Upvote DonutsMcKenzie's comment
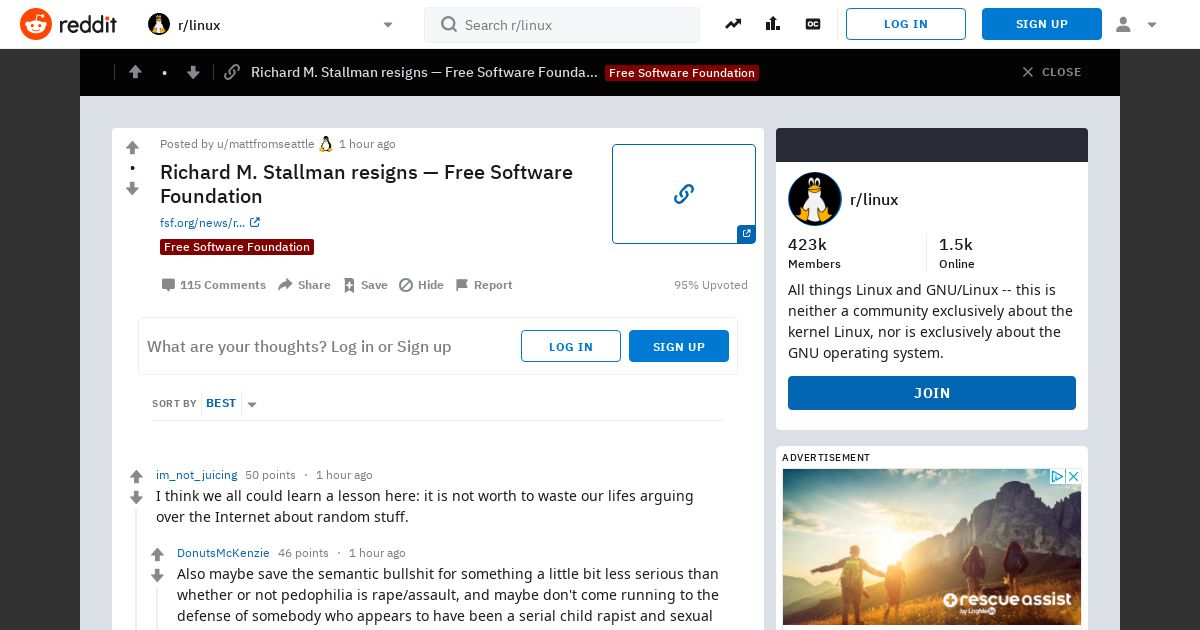 157,555
